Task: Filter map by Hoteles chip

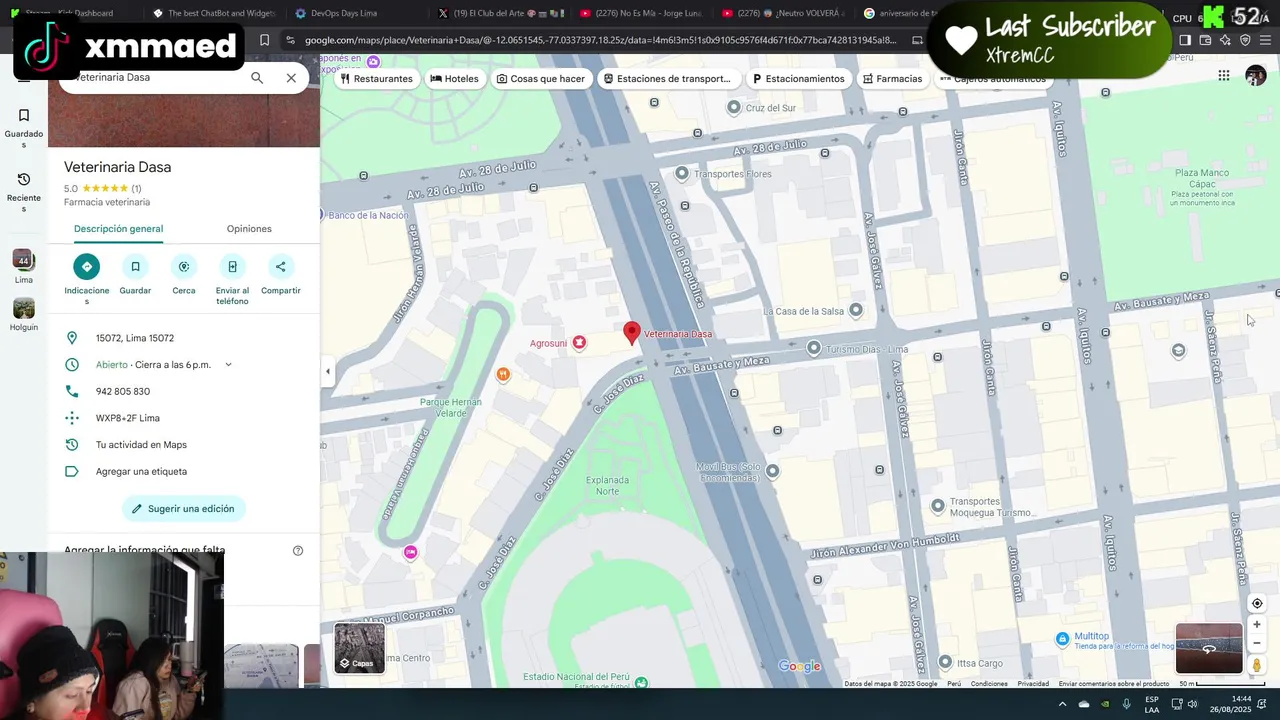Action: [x=454, y=79]
